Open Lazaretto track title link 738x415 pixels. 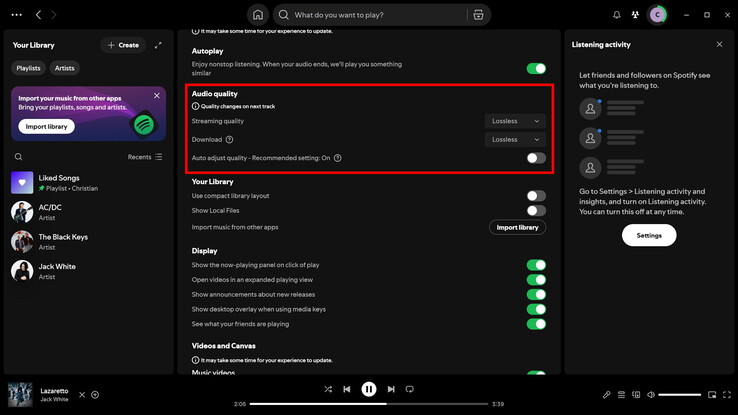(x=54, y=391)
